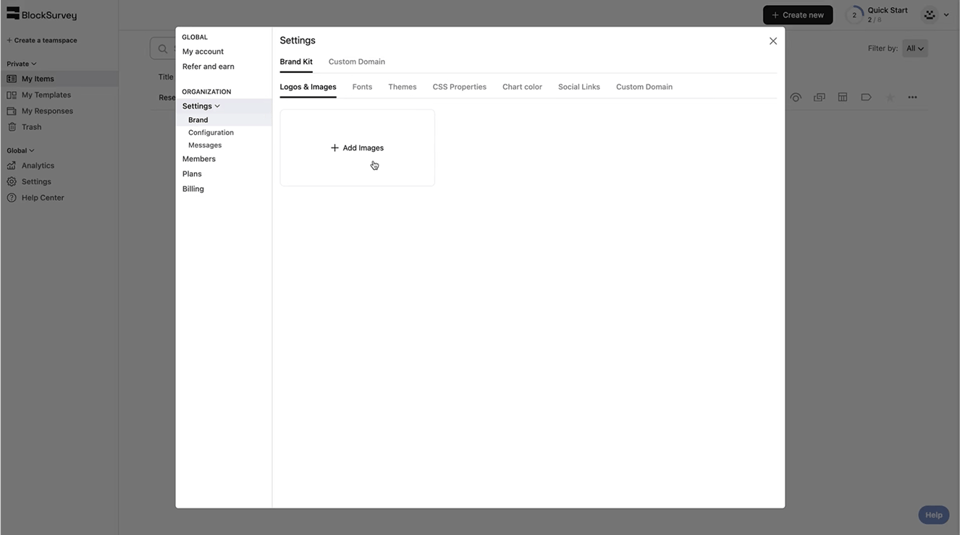Viewport: 960px width, 535px height.
Task: Click the My Responses sidebar icon
Action: tap(12, 111)
